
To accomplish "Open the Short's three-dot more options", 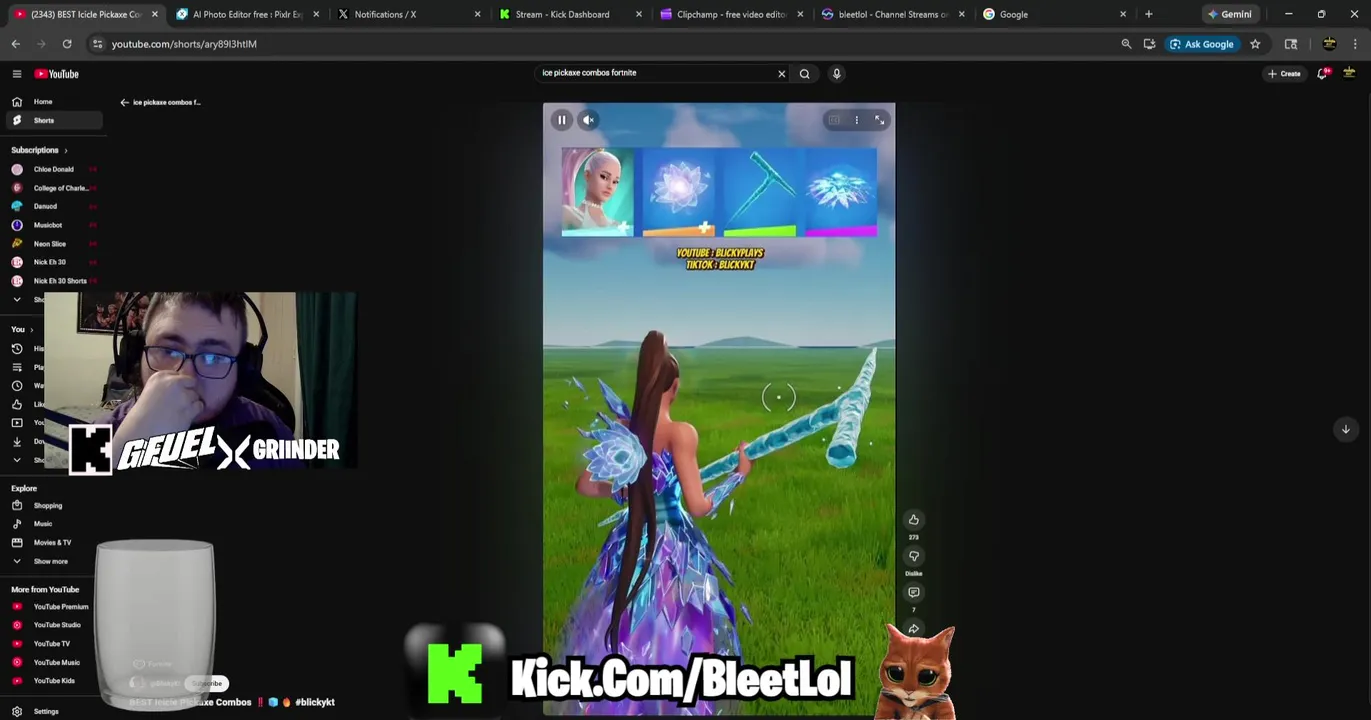I will (856, 120).
